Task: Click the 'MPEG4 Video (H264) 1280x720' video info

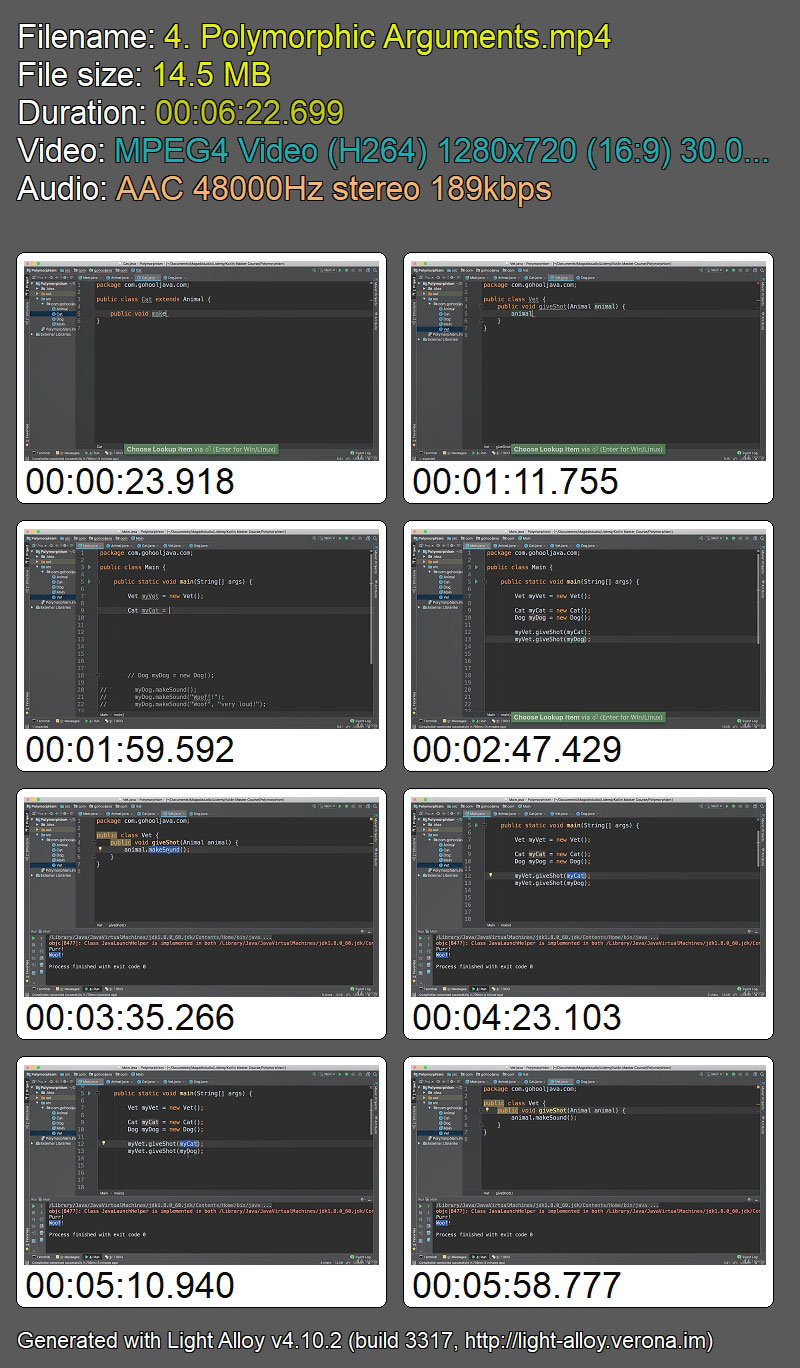Action: pyautogui.click(x=442, y=151)
